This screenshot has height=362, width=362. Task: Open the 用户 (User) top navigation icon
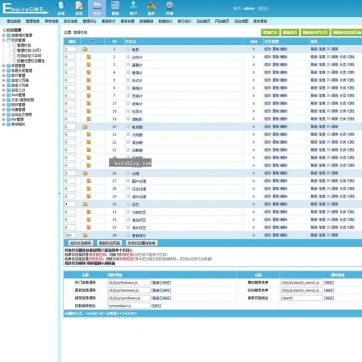click(x=133, y=8)
